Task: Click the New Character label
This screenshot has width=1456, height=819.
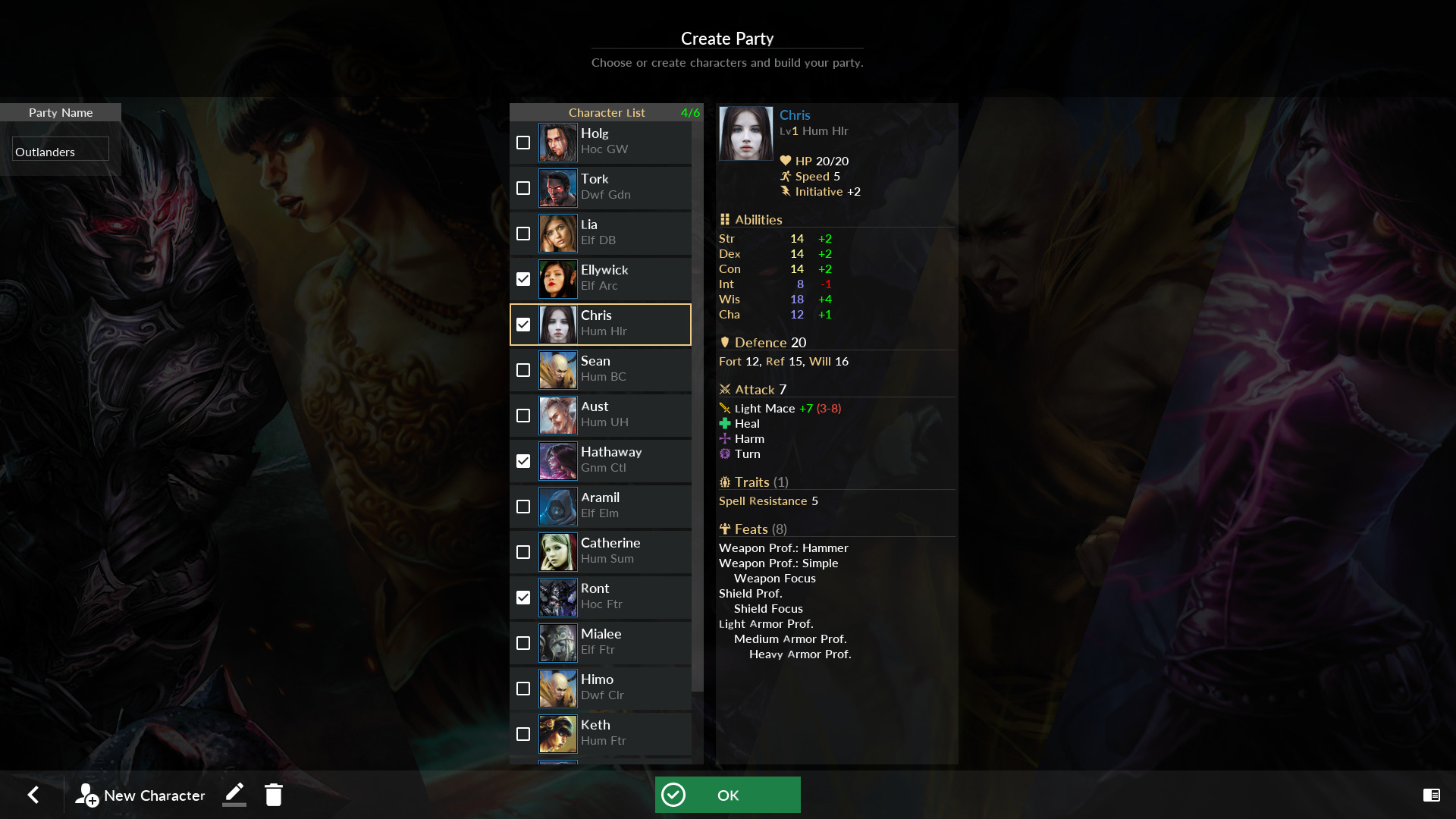Action: pos(155,795)
